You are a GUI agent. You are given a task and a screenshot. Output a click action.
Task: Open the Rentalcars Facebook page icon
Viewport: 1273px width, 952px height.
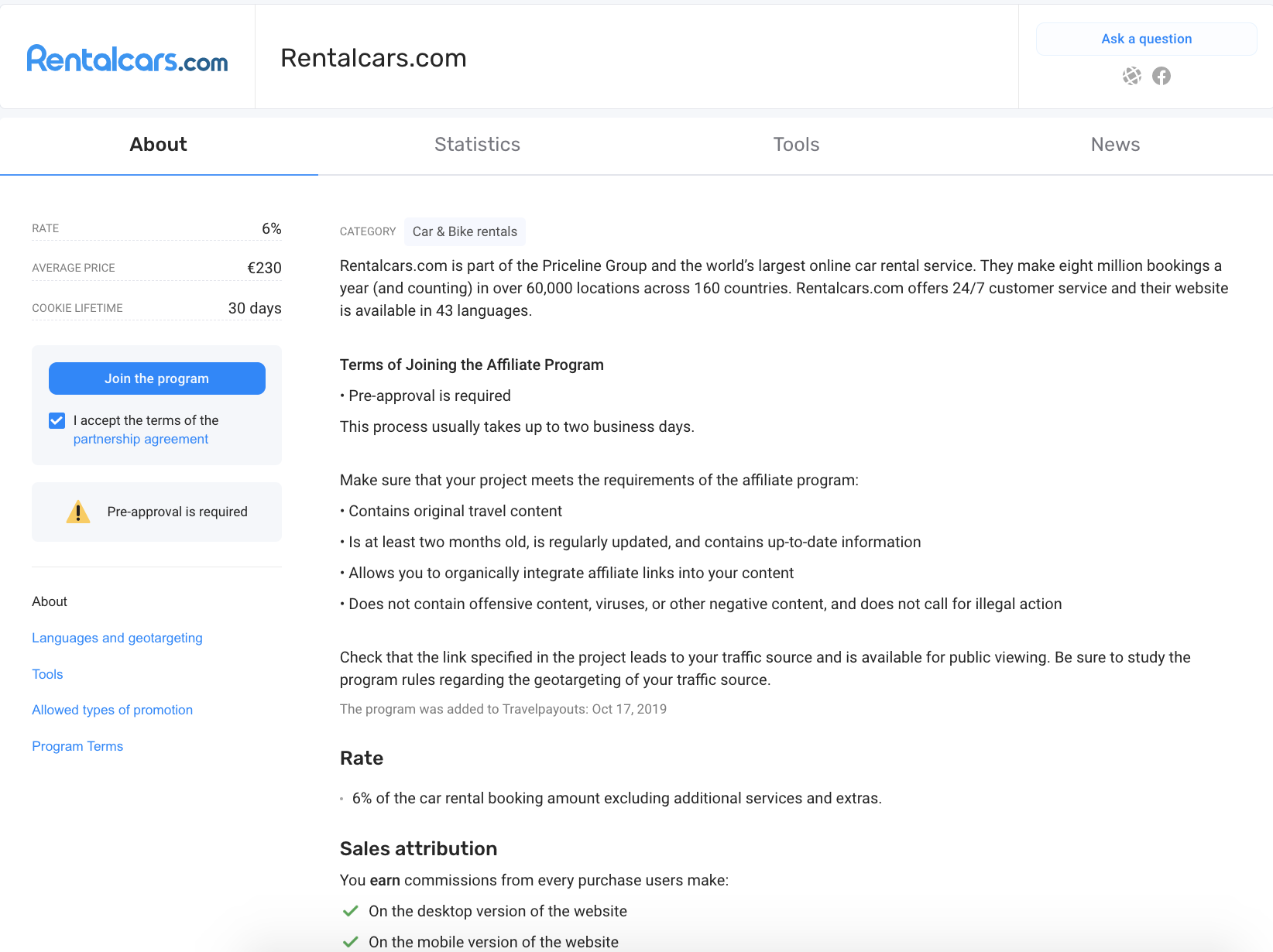tap(1161, 76)
